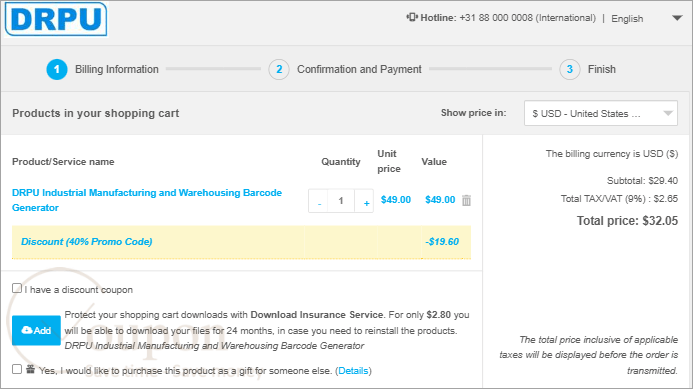693x389 pixels.
Task: Click Total TAX/VAT (9%) line
Action: click(619, 199)
